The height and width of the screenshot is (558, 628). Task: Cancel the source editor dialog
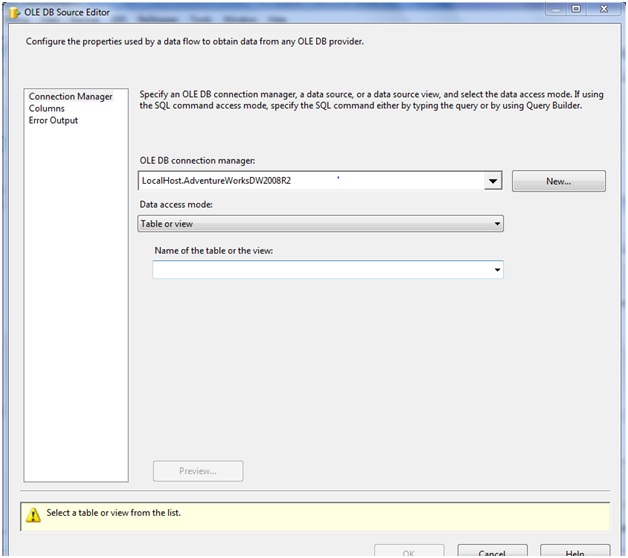click(x=492, y=552)
